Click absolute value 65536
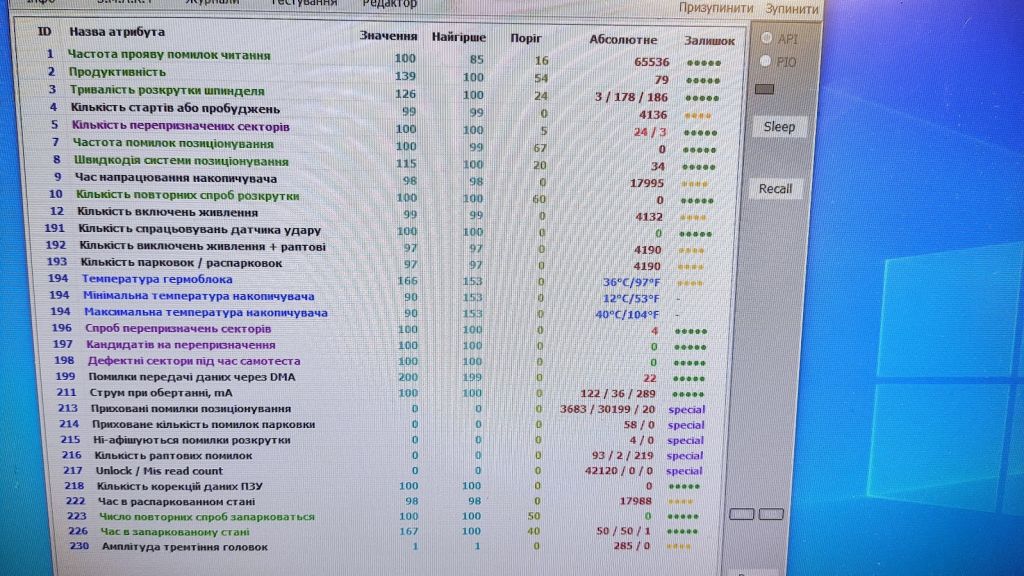1024x576 pixels. coord(652,62)
